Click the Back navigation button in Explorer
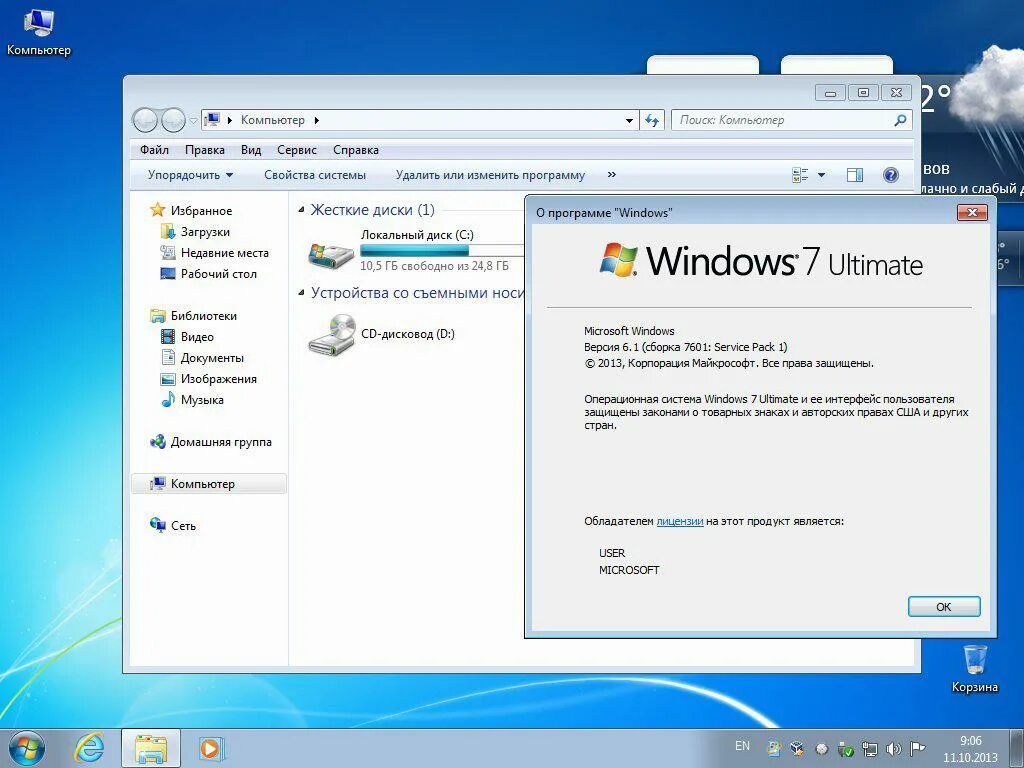Screen dimensions: 1024x768 tap(144, 120)
